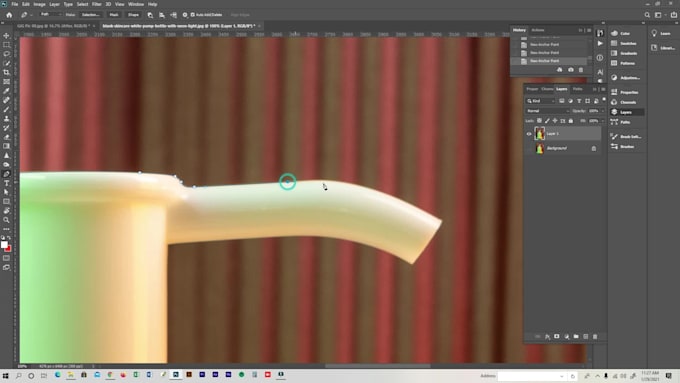Select the Eraser tool

(7, 137)
